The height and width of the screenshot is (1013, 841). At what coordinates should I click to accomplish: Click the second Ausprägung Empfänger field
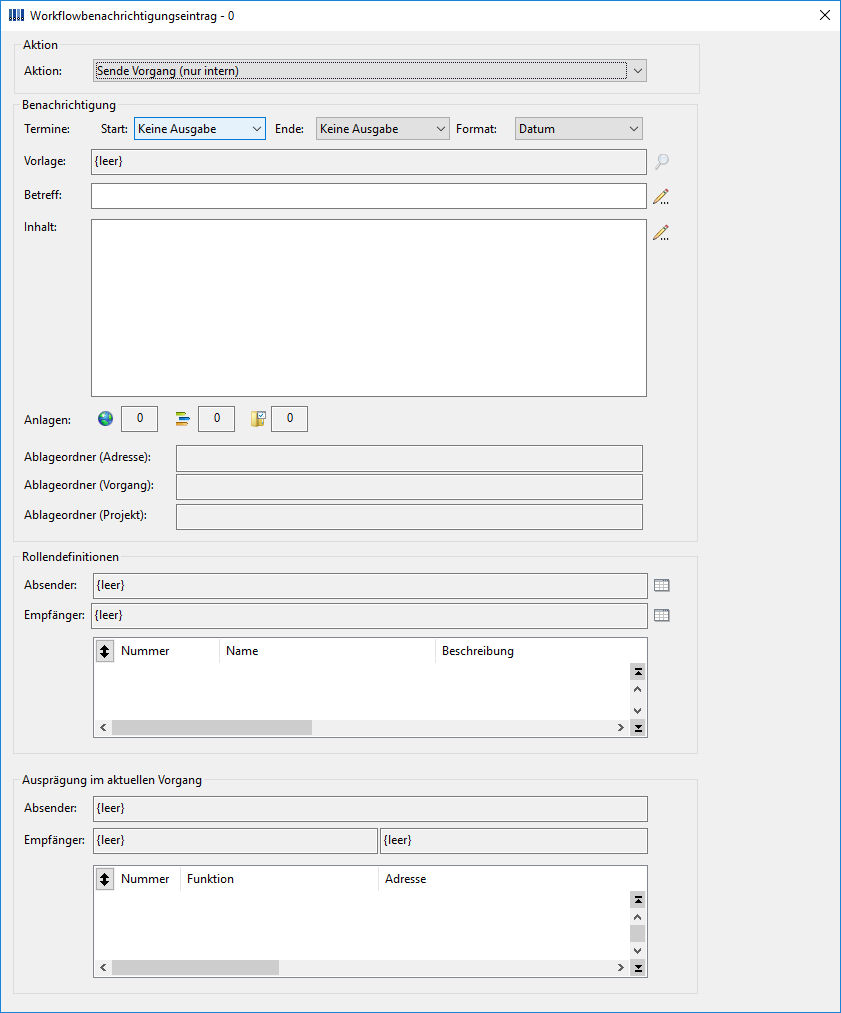click(x=514, y=841)
